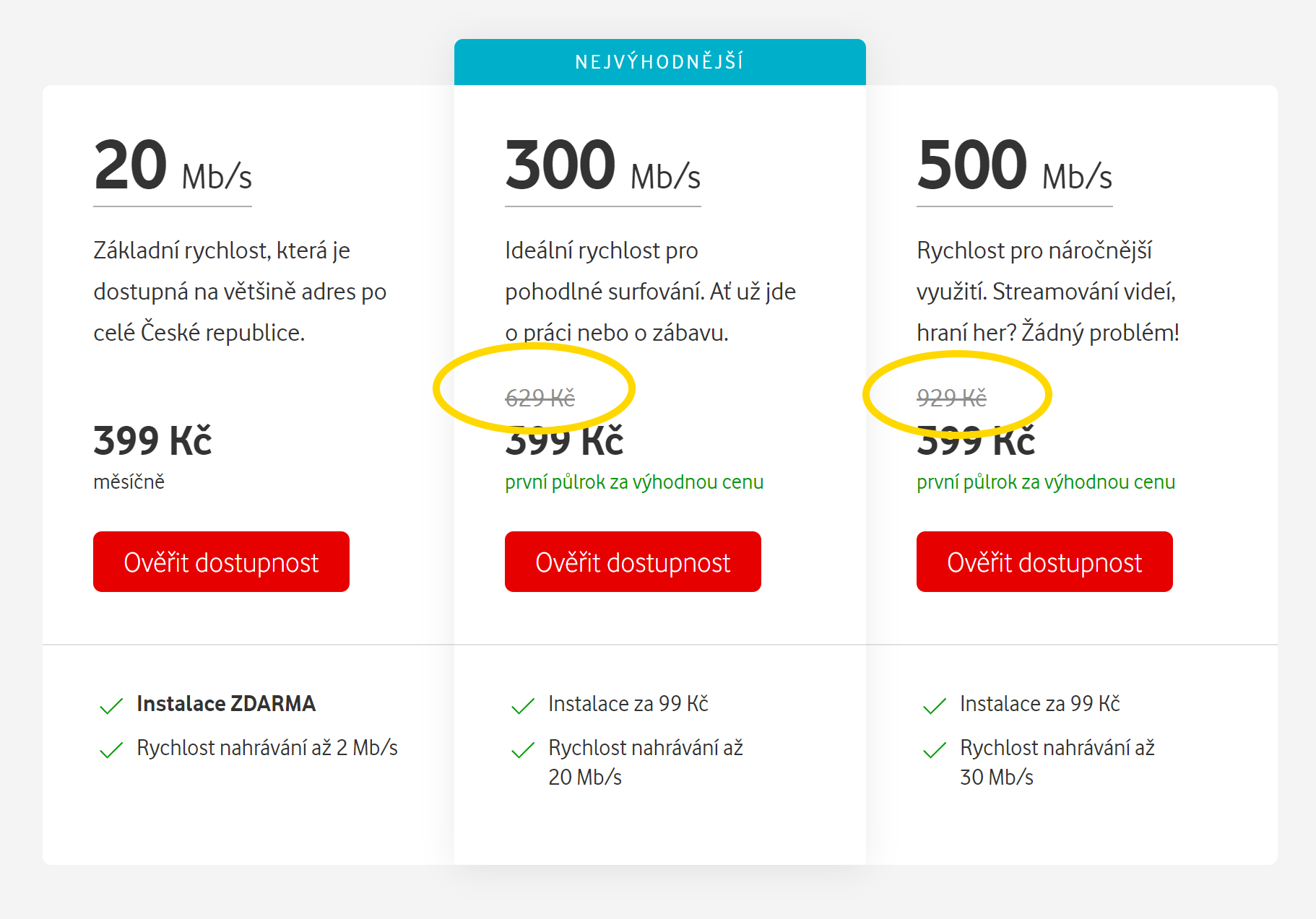Click the checkmark beside upload speed 20 Mb/s

pyautogui.click(x=523, y=750)
